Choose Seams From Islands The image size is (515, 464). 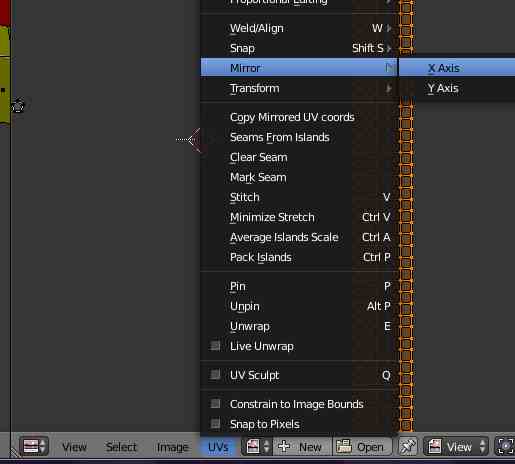coord(299,137)
